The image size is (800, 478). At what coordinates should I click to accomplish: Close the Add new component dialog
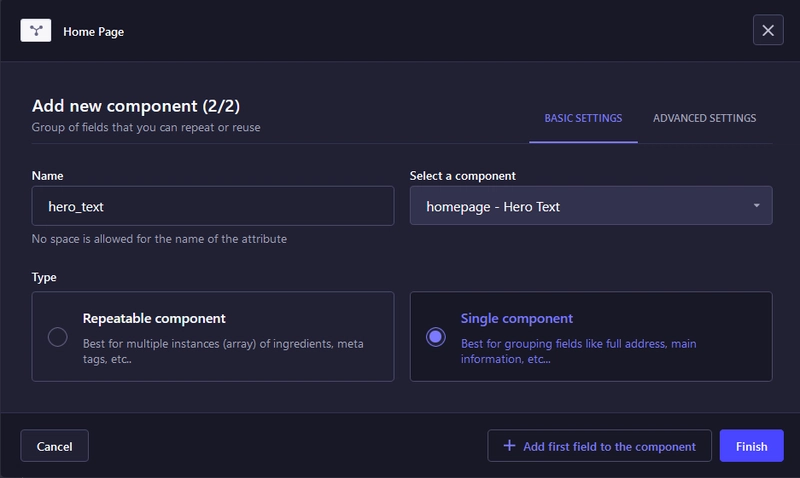click(768, 31)
